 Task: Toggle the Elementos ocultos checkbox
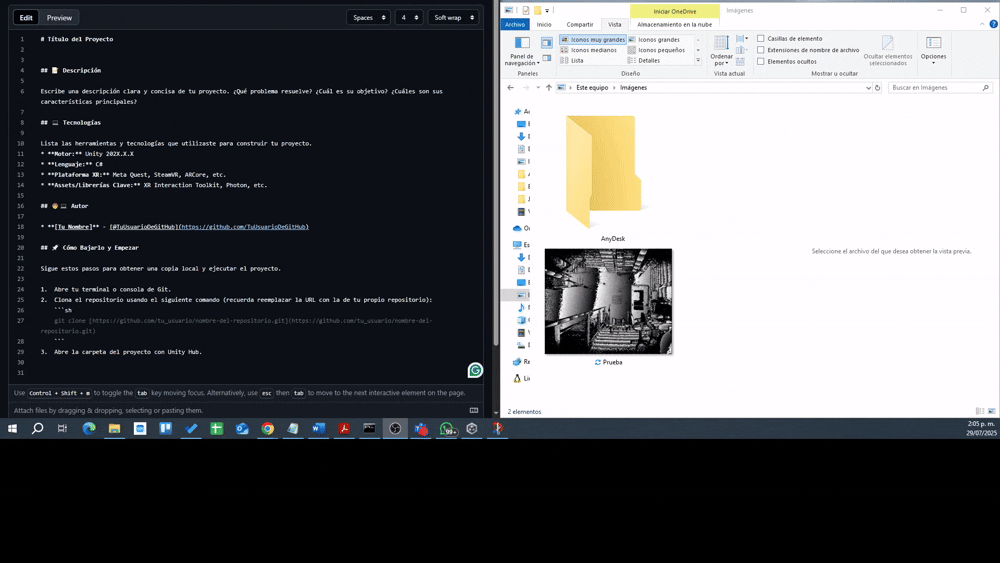coord(761,61)
